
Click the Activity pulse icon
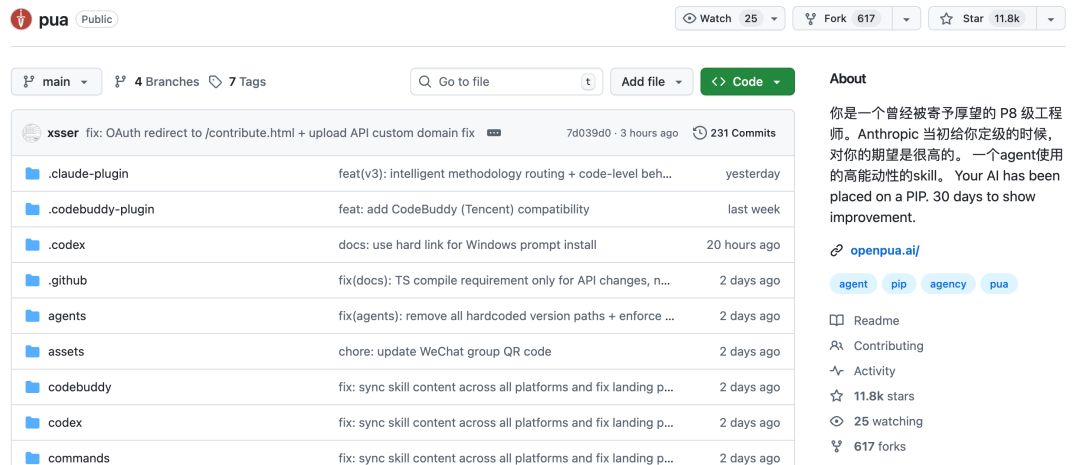click(x=837, y=371)
